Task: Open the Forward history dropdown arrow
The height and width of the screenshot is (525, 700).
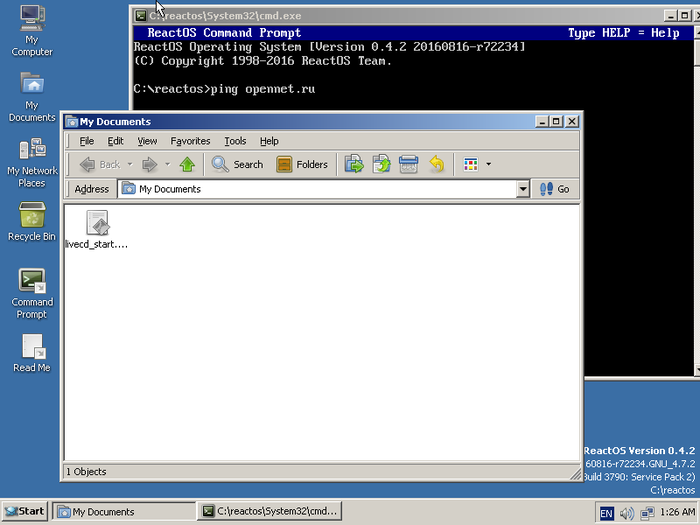Action: point(167,165)
